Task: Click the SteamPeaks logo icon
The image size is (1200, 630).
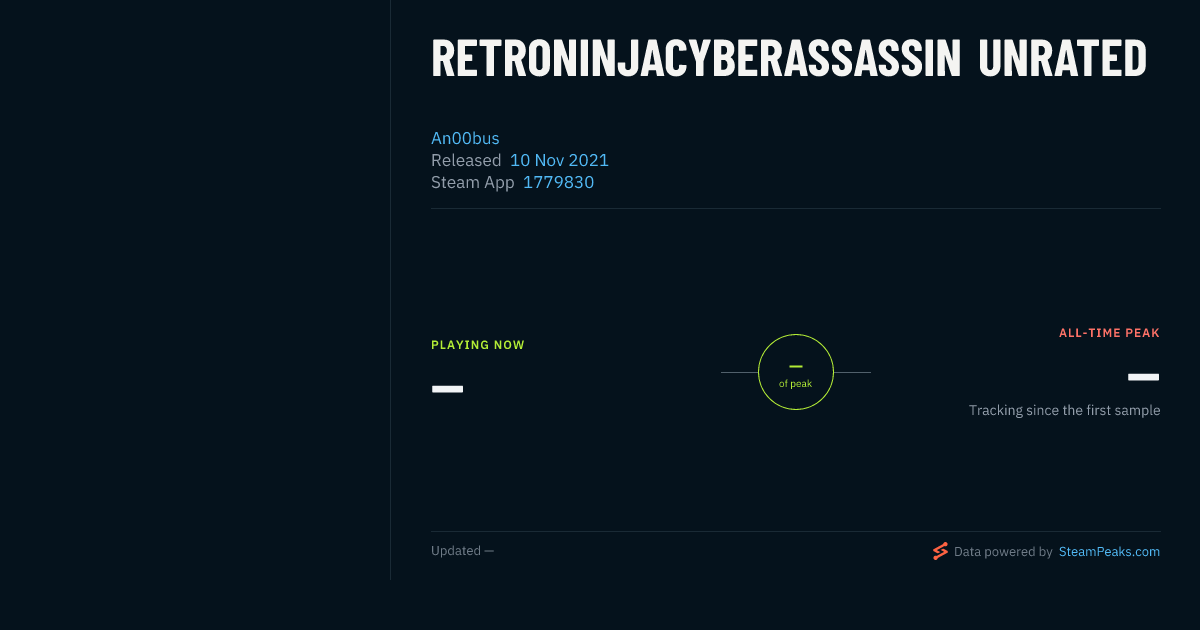Action: [940, 551]
